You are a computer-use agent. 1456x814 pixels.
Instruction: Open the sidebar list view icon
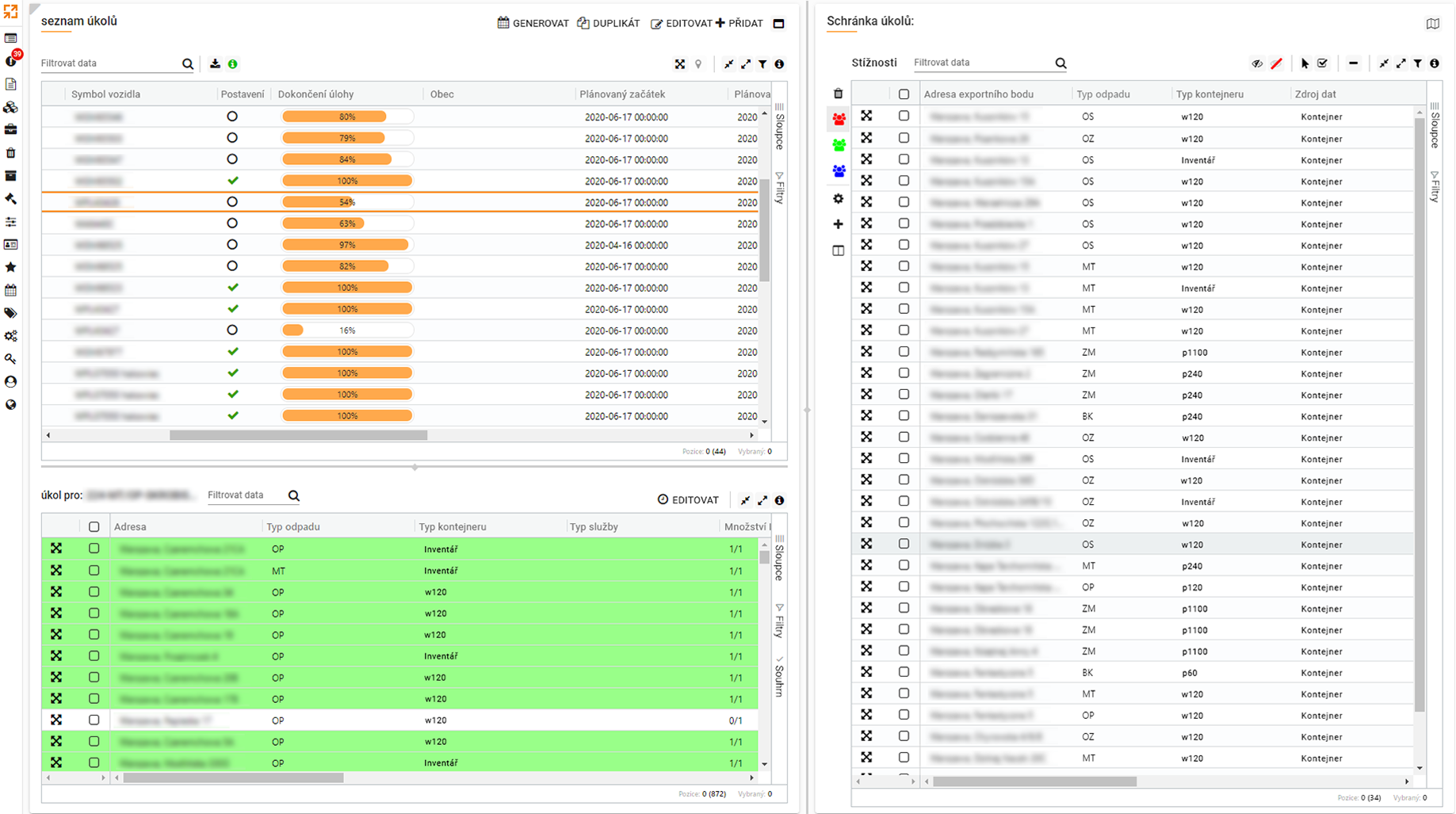pos(10,38)
